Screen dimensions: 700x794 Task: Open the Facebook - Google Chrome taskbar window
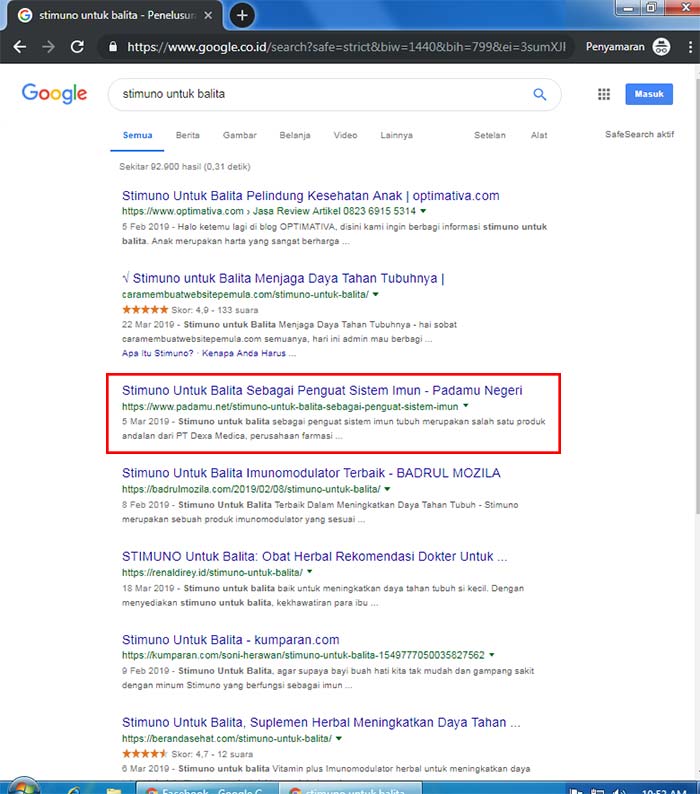click(207, 788)
